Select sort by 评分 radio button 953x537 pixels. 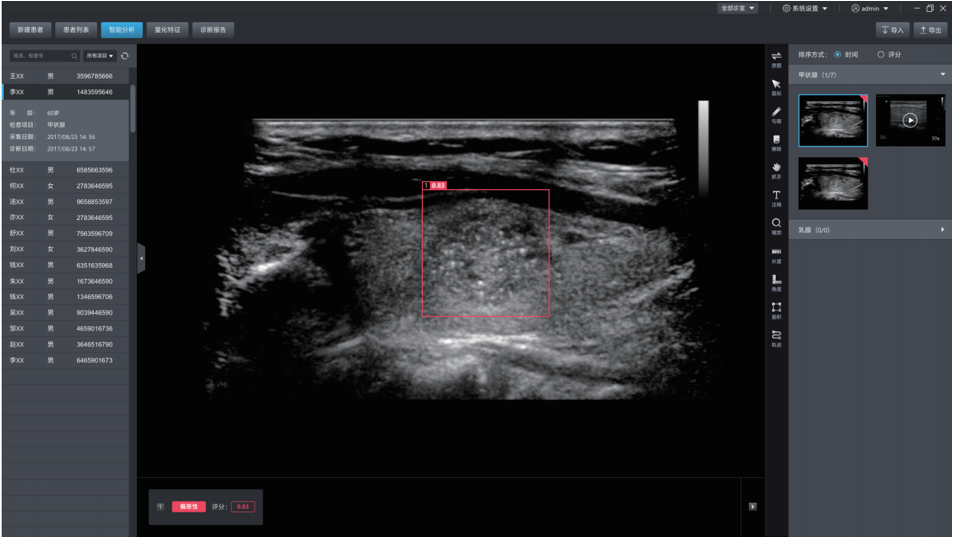coord(880,55)
